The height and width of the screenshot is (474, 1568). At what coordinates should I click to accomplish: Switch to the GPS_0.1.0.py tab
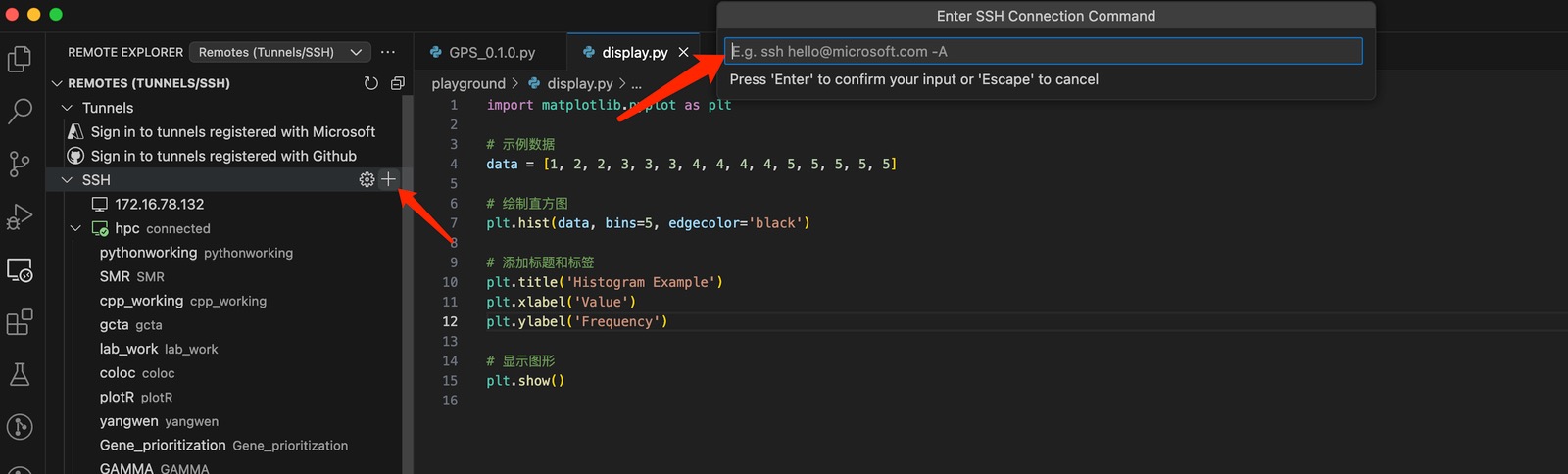coord(491,52)
